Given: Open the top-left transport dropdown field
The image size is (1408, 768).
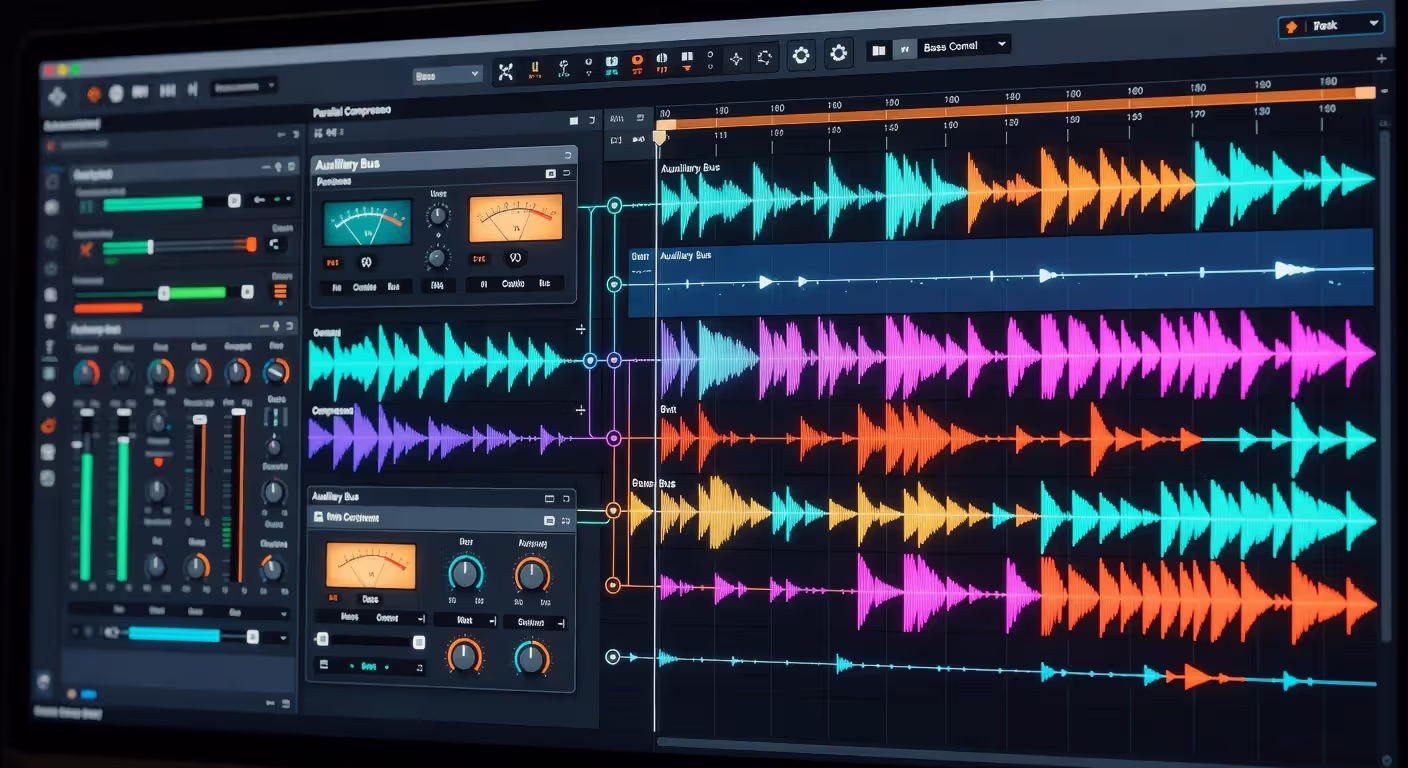Looking at the screenshot, I should click(x=244, y=87).
